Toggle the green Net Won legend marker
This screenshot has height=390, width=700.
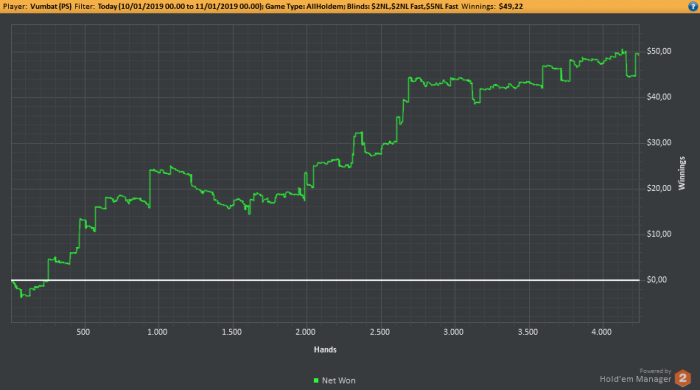tap(316, 381)
